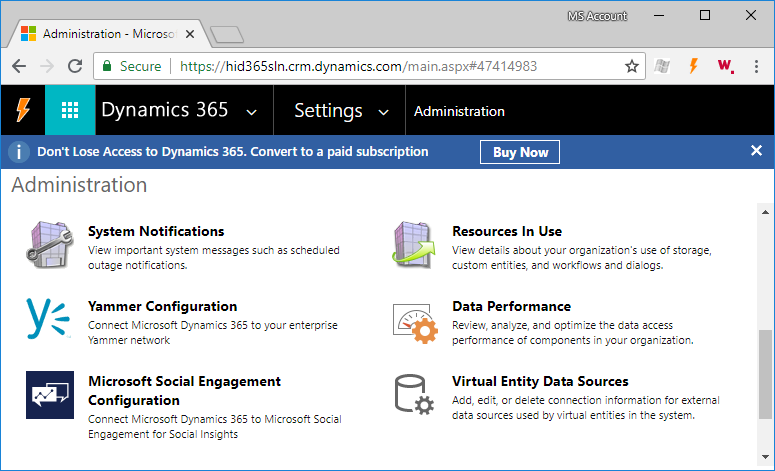
Task: Click the scrollbar down arrow
Action: coord(765,457)
